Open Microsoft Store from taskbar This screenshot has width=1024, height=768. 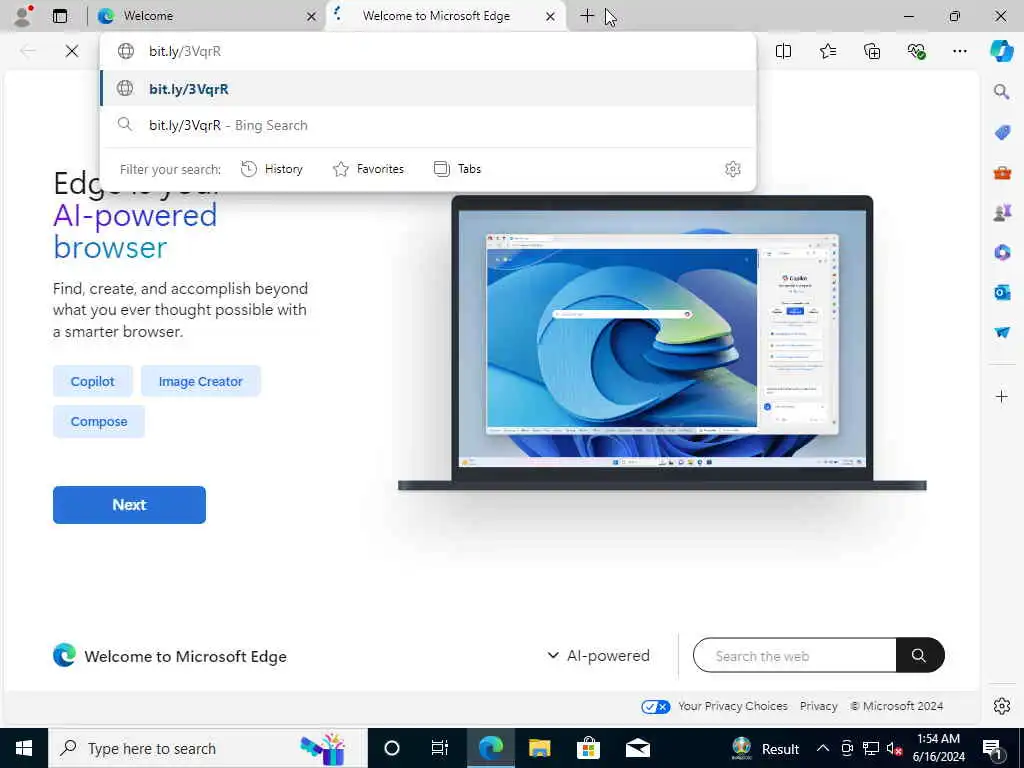(x=588, y=748)
